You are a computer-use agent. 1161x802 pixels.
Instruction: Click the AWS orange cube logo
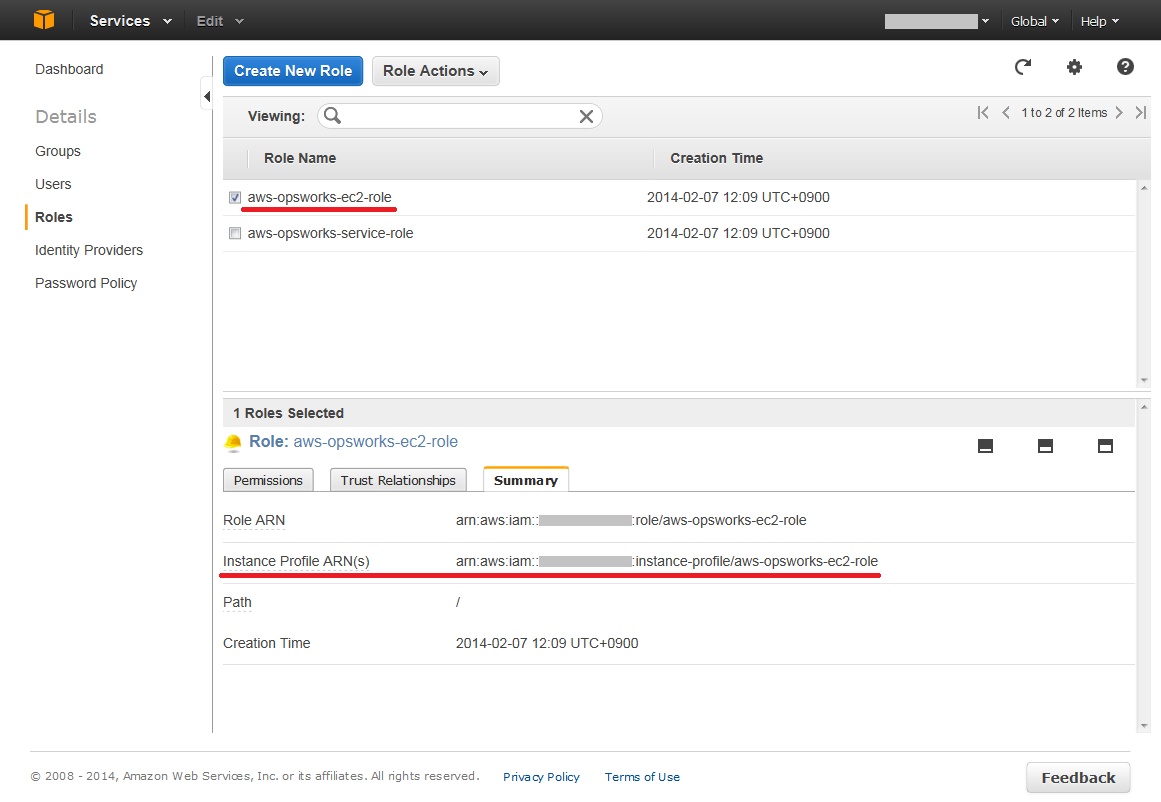pos(44,20)
